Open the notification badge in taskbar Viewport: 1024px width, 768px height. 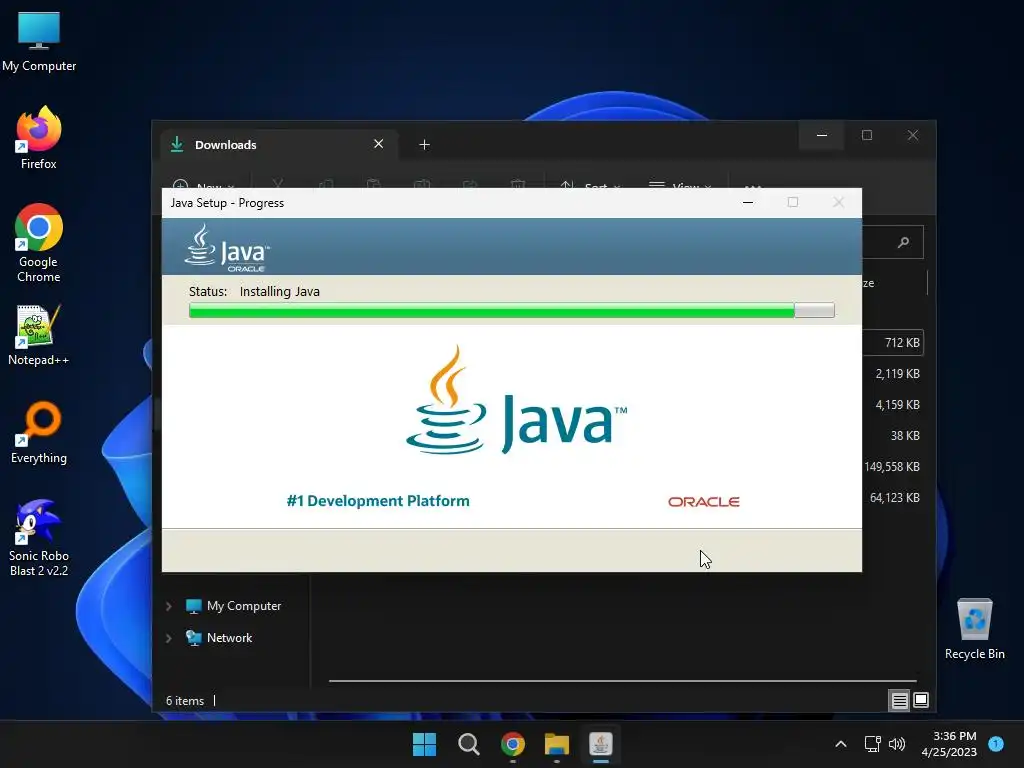996,743
